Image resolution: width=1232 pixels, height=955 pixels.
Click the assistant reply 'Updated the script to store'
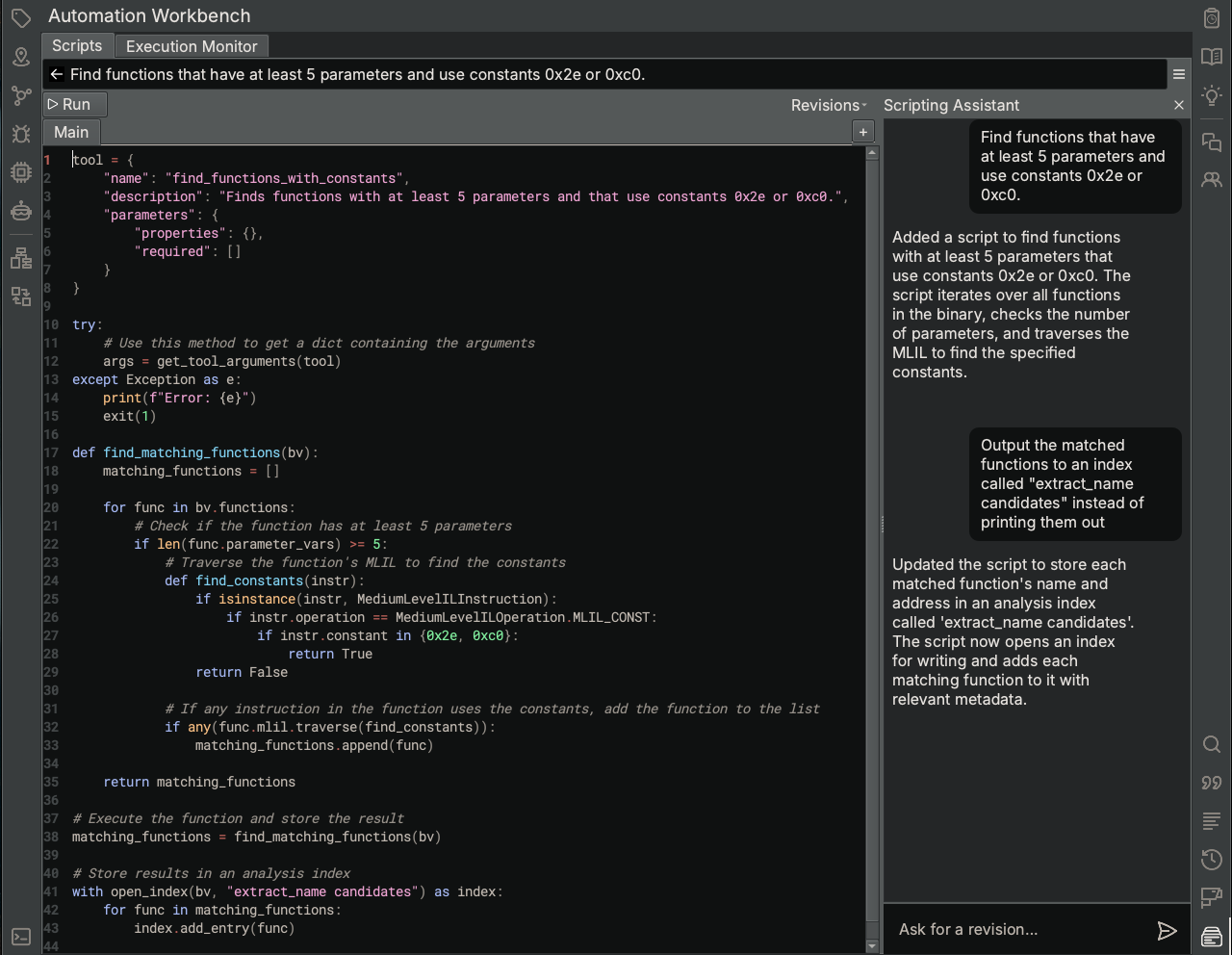pyautogui.click(x=1014, y=632)
